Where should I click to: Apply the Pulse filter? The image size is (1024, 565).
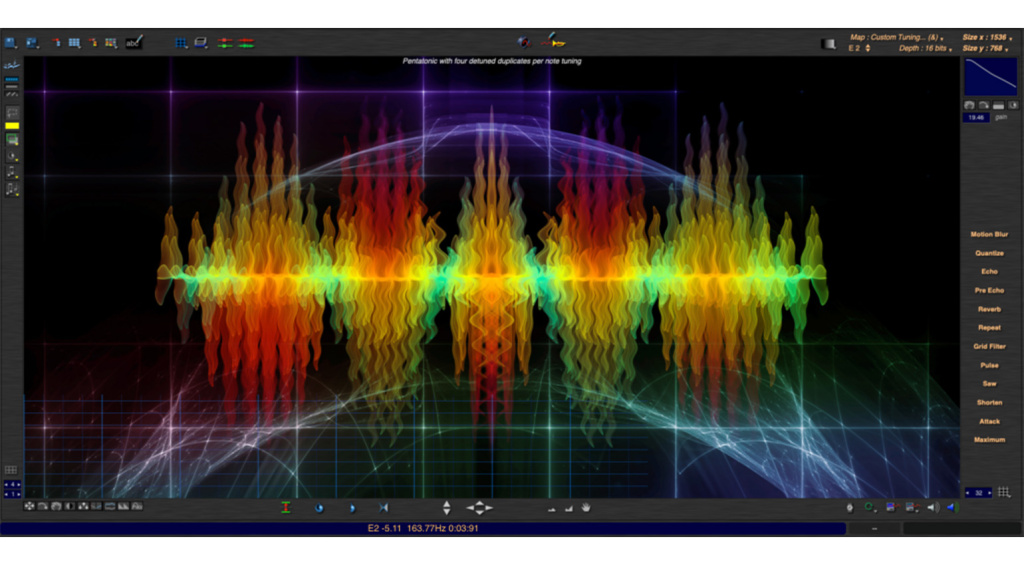click(x=989, y=366)
